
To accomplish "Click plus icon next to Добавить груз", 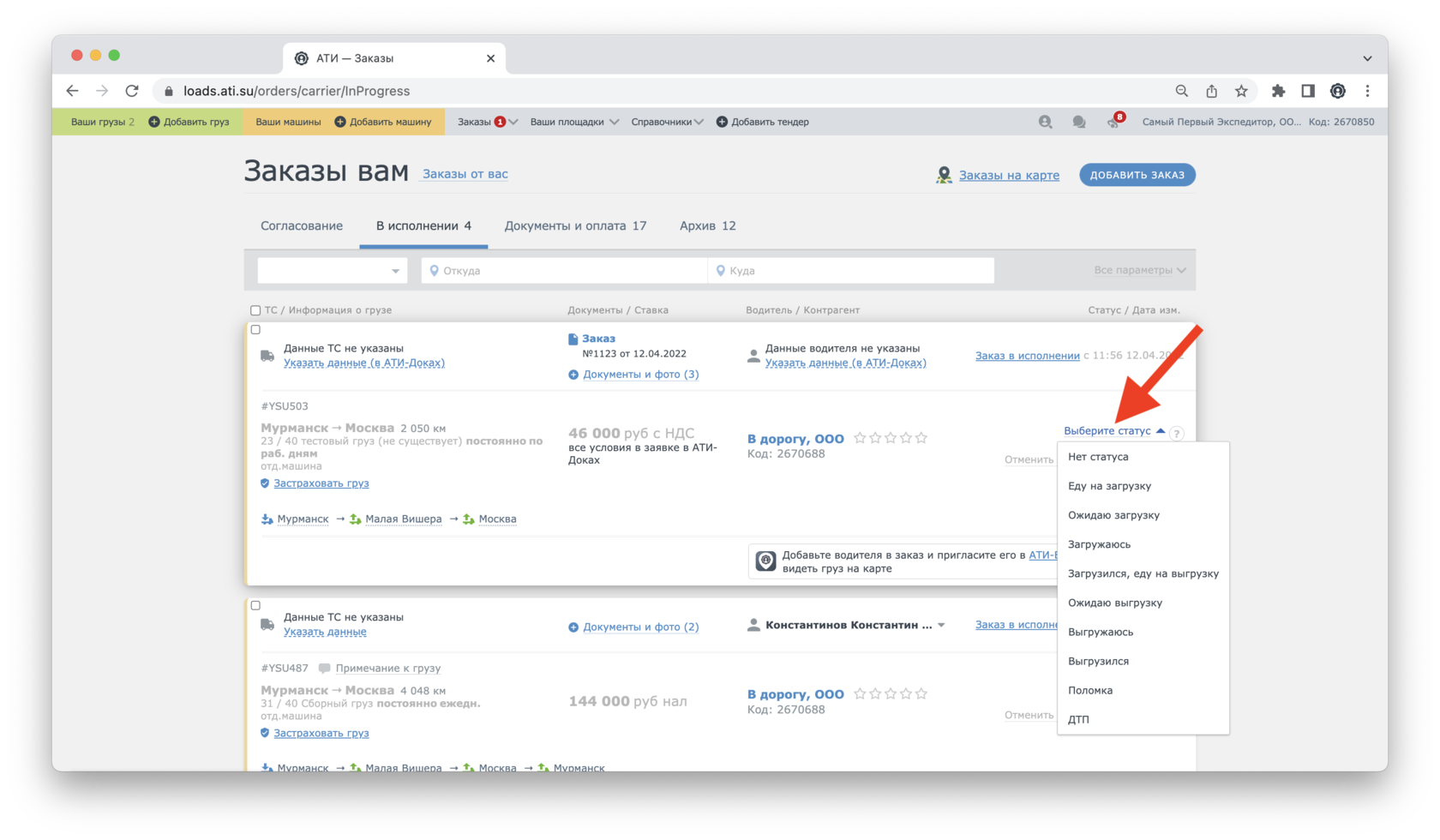I will point(154,122).
